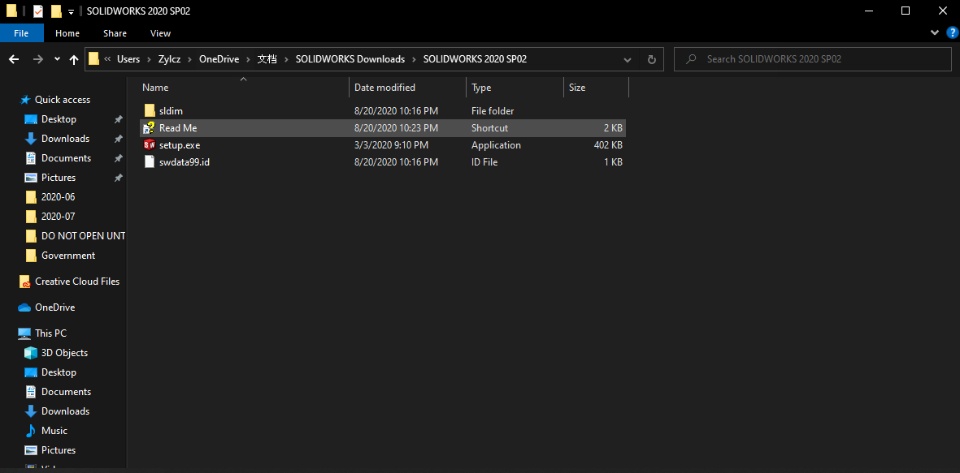Click the Users breadcrumb in address bar

tap(129, 59)
